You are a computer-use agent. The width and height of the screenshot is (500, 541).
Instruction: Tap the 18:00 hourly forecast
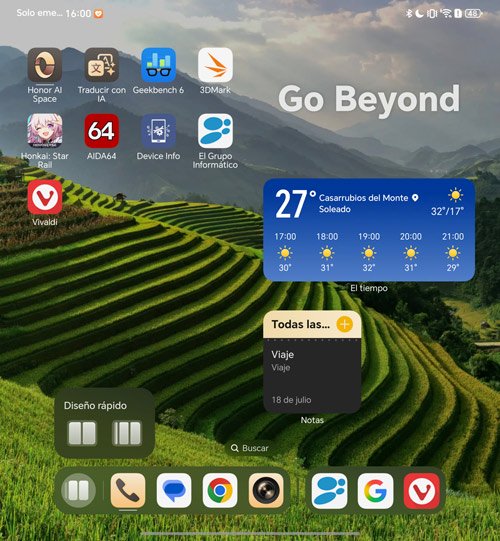tap(327, 252)
